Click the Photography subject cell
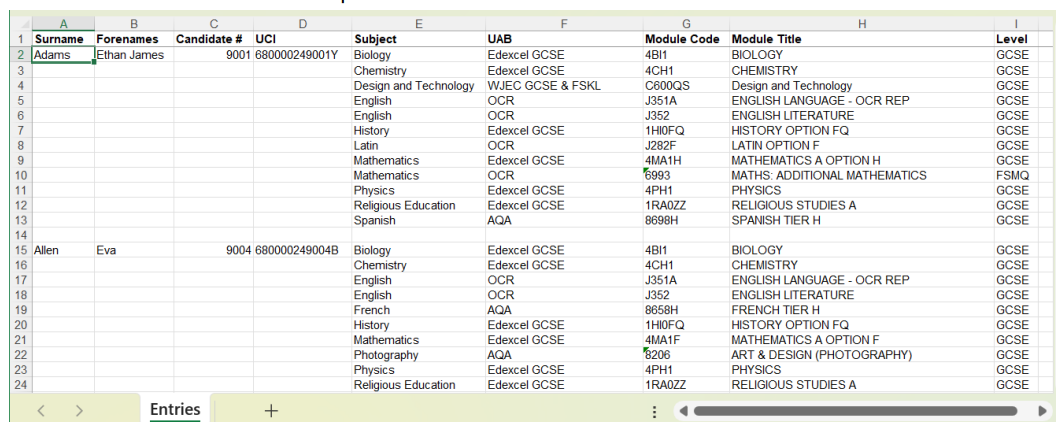The image size is (1064, 430). coord(418,355)
